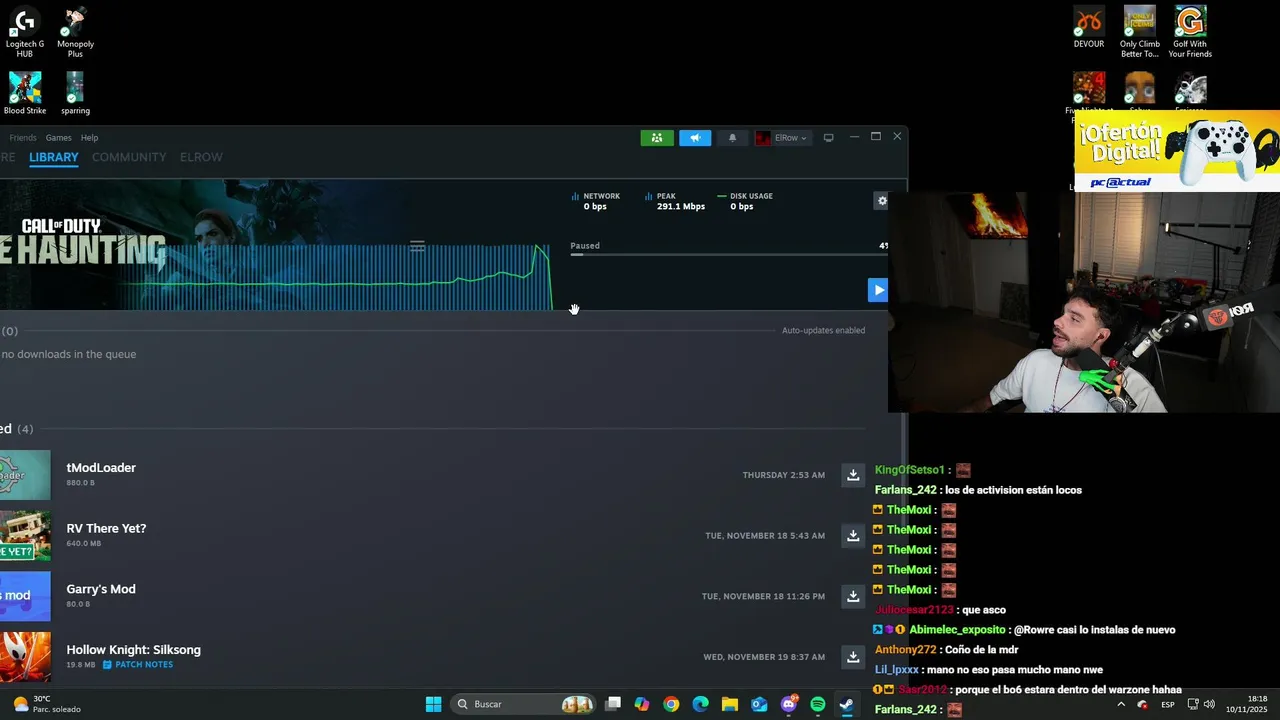The height and width of the screenshot is (720, 1280).
Task: Open the Monopoly Plus desktop shortcut
Action: point(75,33)
